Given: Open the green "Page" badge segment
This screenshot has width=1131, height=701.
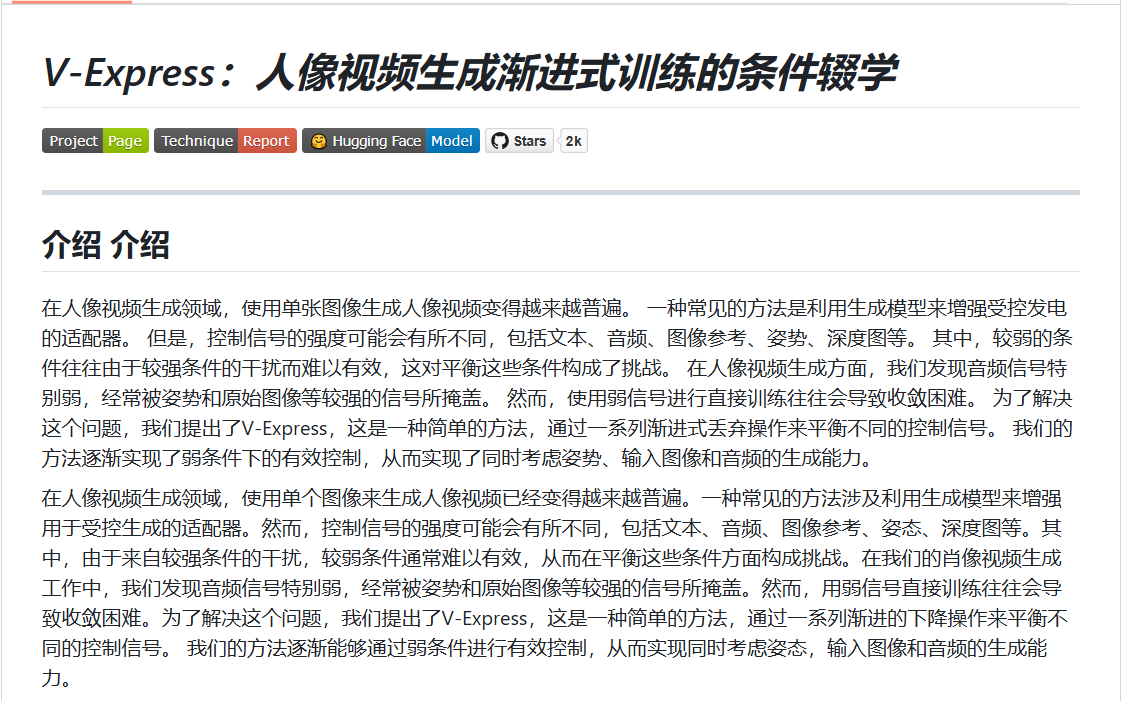Looking at the screenshot, I should tap(126, 140).
